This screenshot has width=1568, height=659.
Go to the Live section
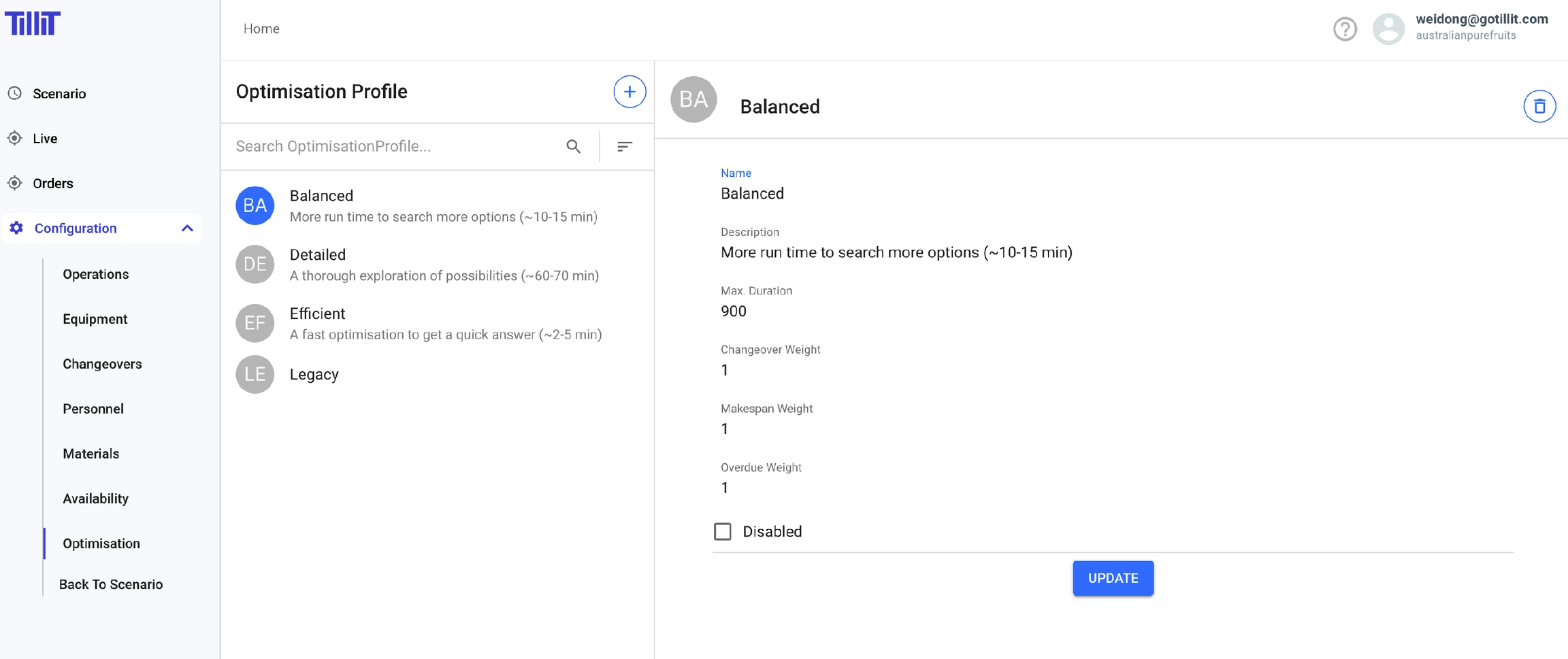point(45,139)
